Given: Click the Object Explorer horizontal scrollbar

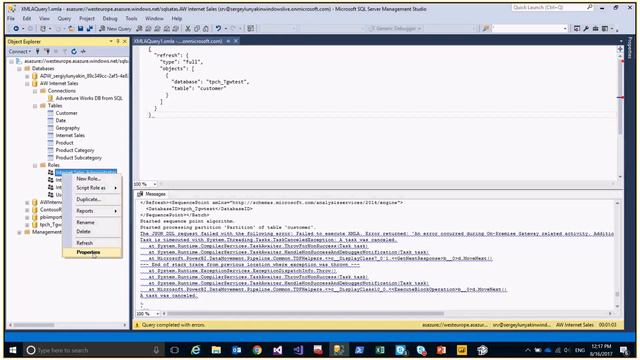Looking at the screenshot, I should 34,325.
